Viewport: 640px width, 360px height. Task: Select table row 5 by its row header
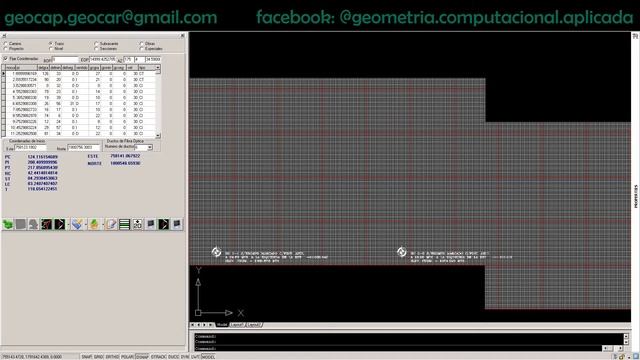click(3, 98)
